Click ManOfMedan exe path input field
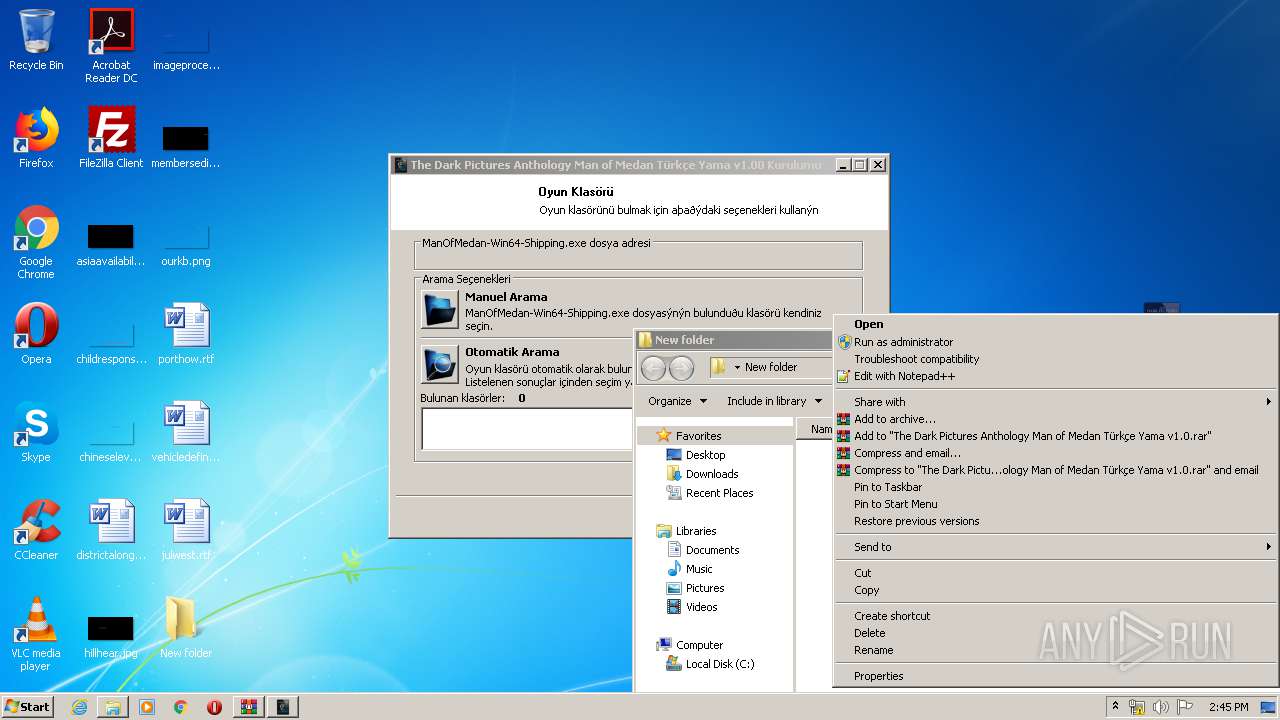Screen dimensions: 1280x720 pos(638,255)
